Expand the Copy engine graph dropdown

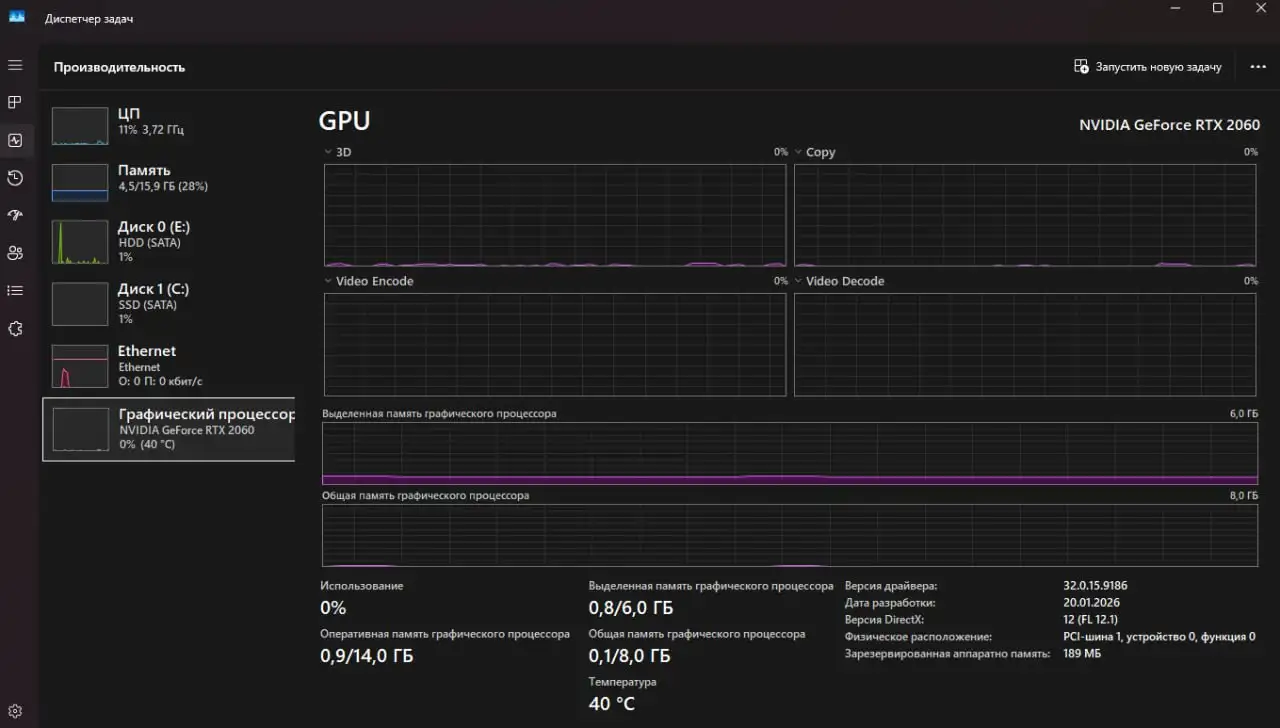[x=799, y=152]
